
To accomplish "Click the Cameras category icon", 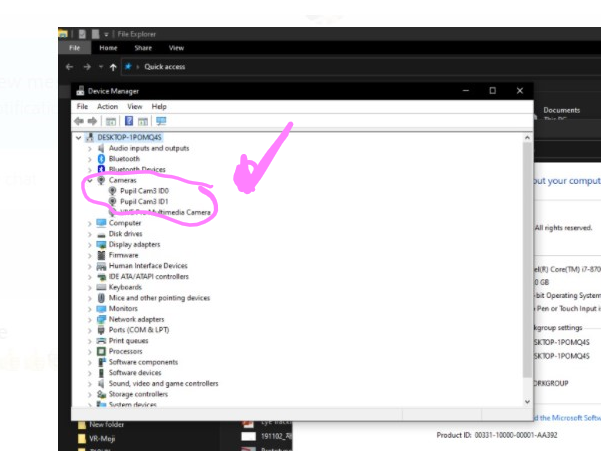I will [101, 180].
